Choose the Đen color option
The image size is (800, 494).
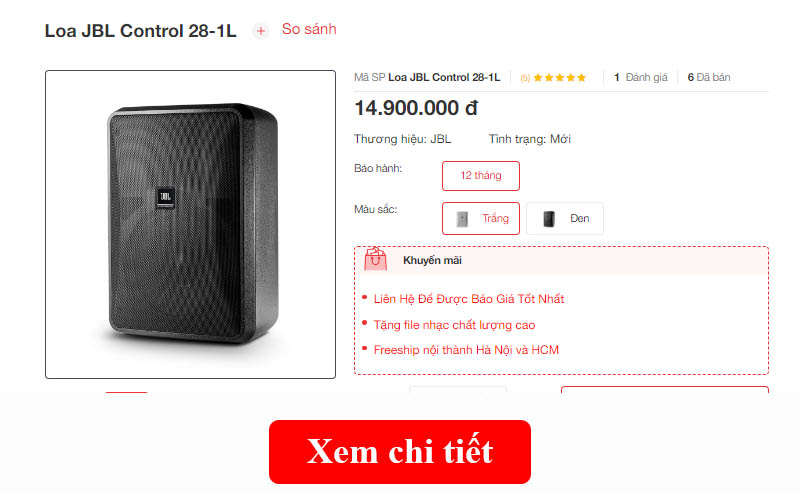(x=565, y=218)
